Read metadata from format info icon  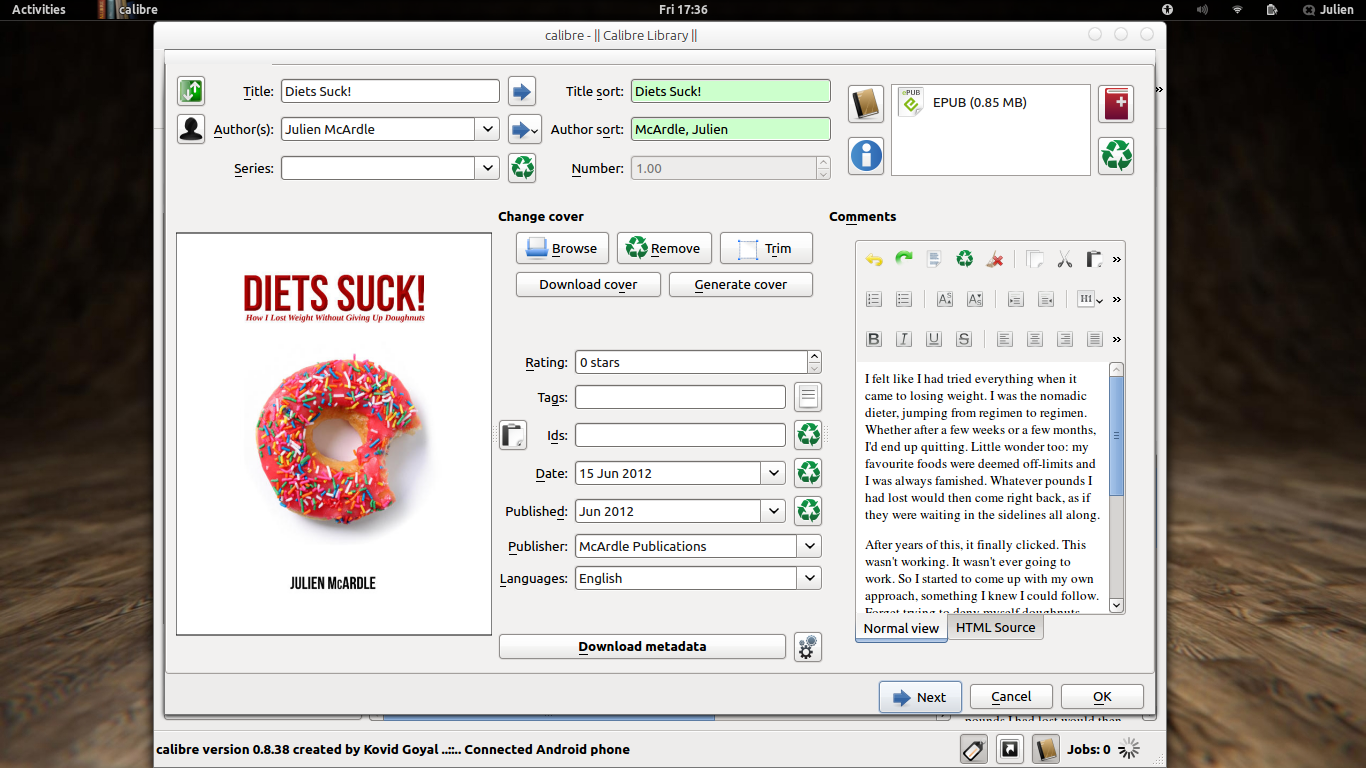click(x=866, y=156)
